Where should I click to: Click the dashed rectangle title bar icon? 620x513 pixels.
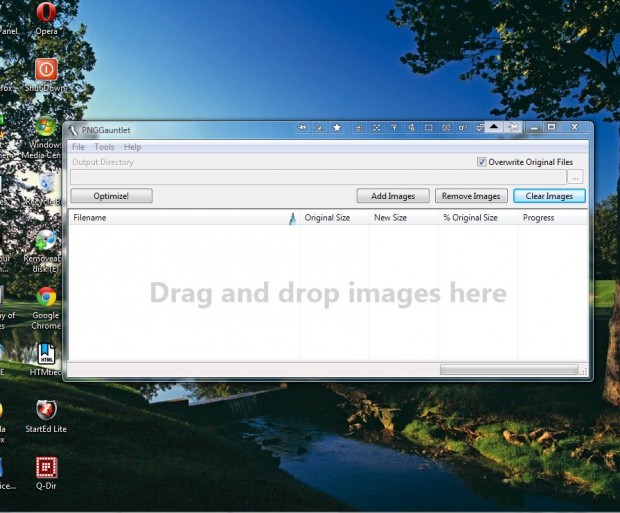click(x=429, y=127)
